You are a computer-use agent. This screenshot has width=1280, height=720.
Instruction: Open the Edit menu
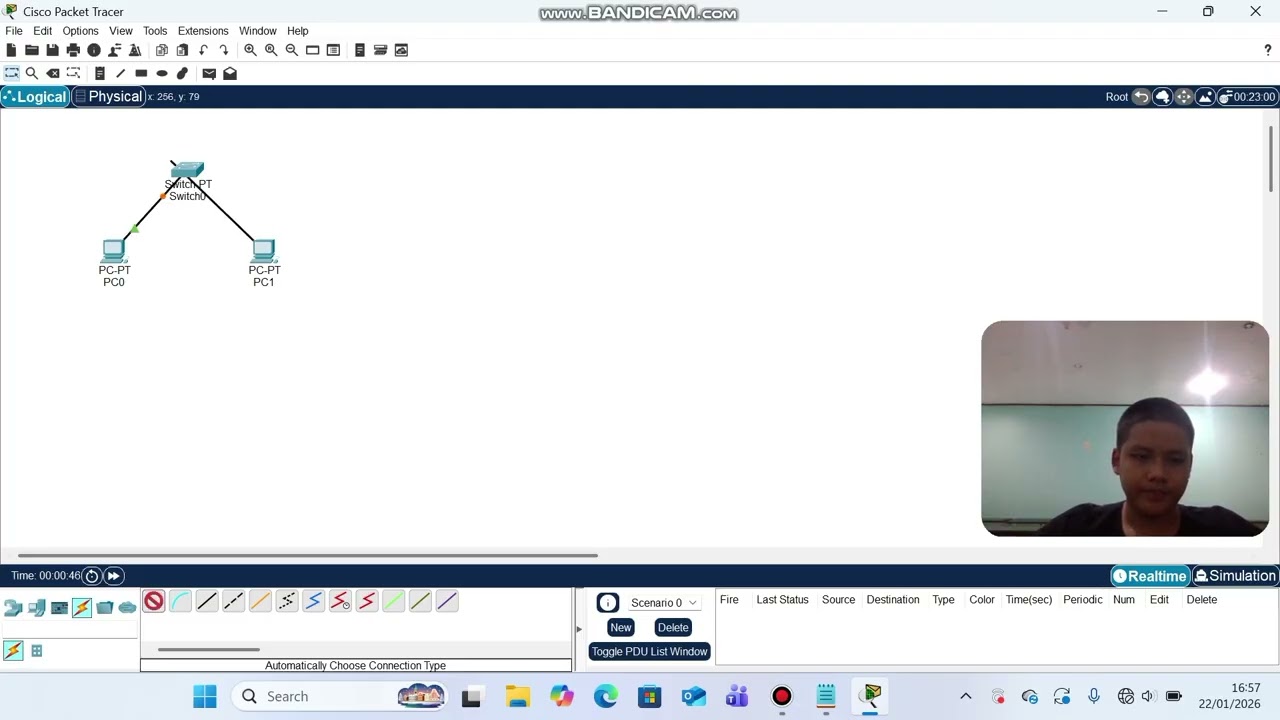[42, 31]
